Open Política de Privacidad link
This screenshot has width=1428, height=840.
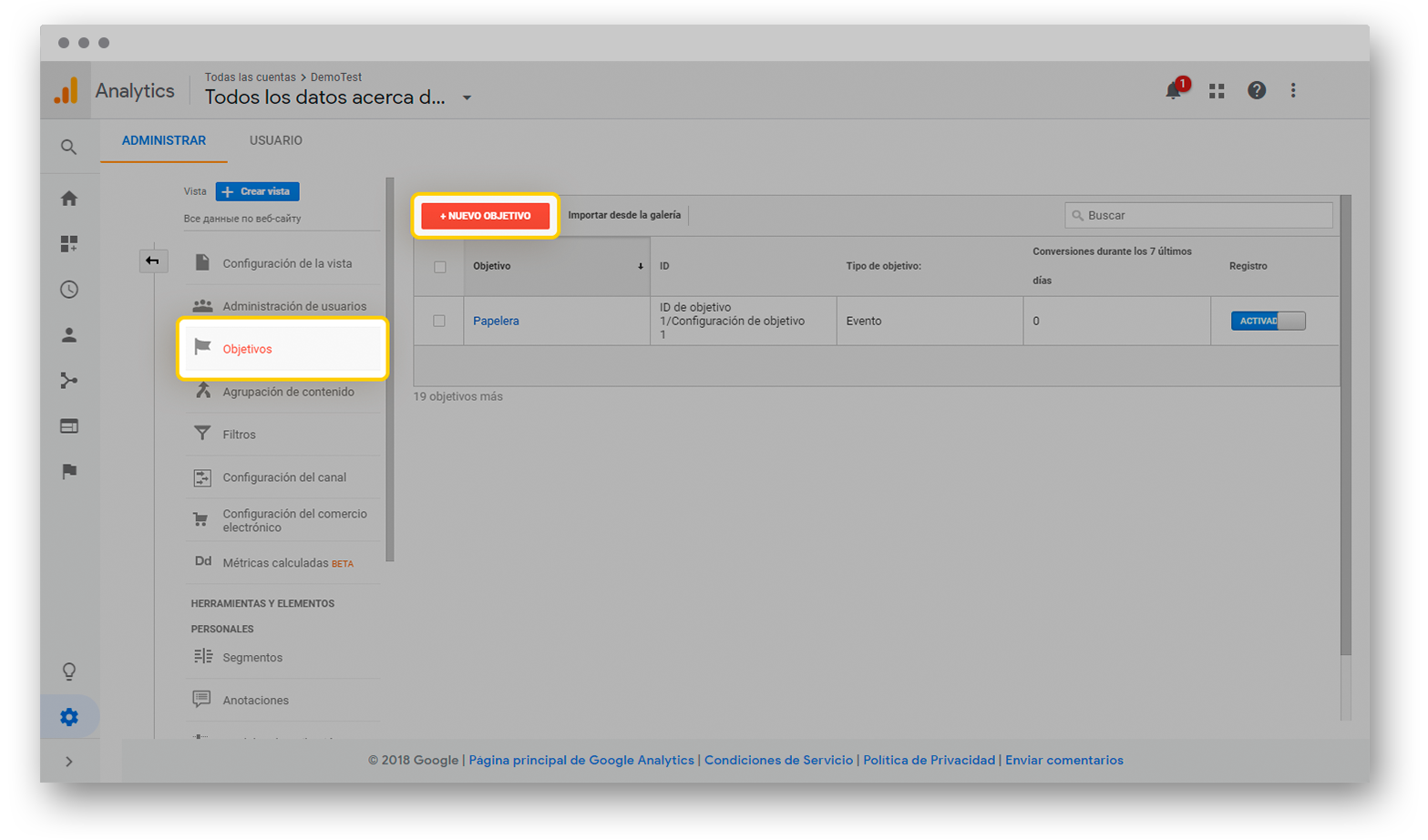tap(930, 760)
